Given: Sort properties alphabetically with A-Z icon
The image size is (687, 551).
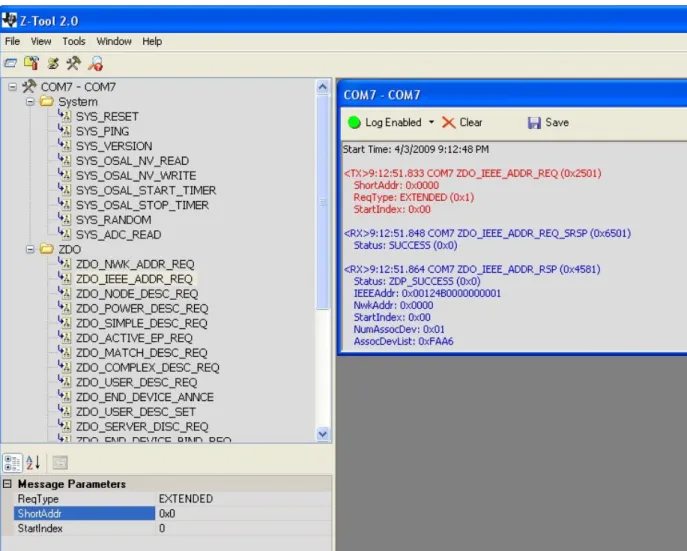Looking at the screenshot, I should pyautogui.click(x=33, y=463).
